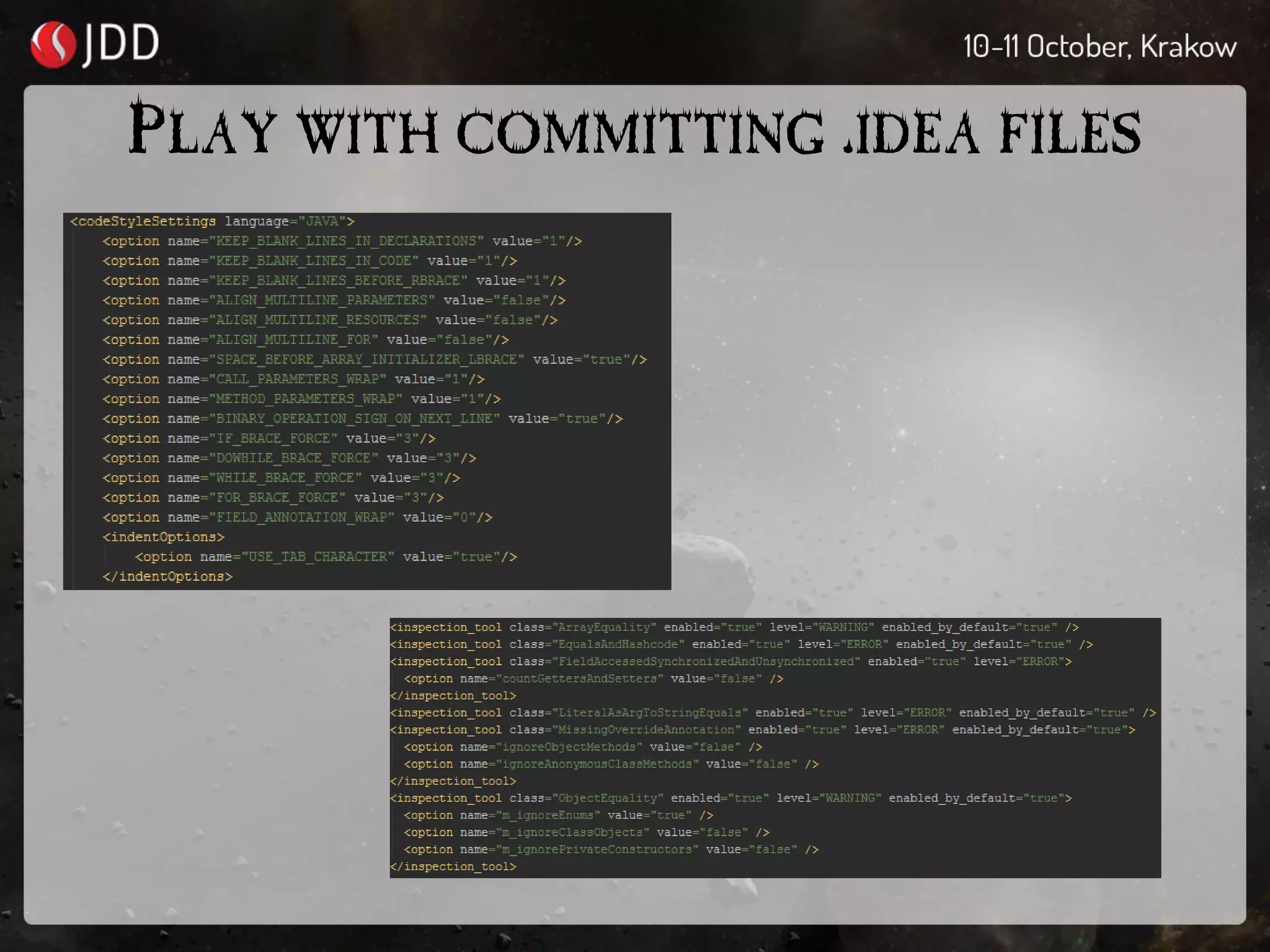This screenshot has height=952, width=1270.
Task: Click the ignoreObjectMethods option line
Action: pyautogui.click(x=584, y=747)
